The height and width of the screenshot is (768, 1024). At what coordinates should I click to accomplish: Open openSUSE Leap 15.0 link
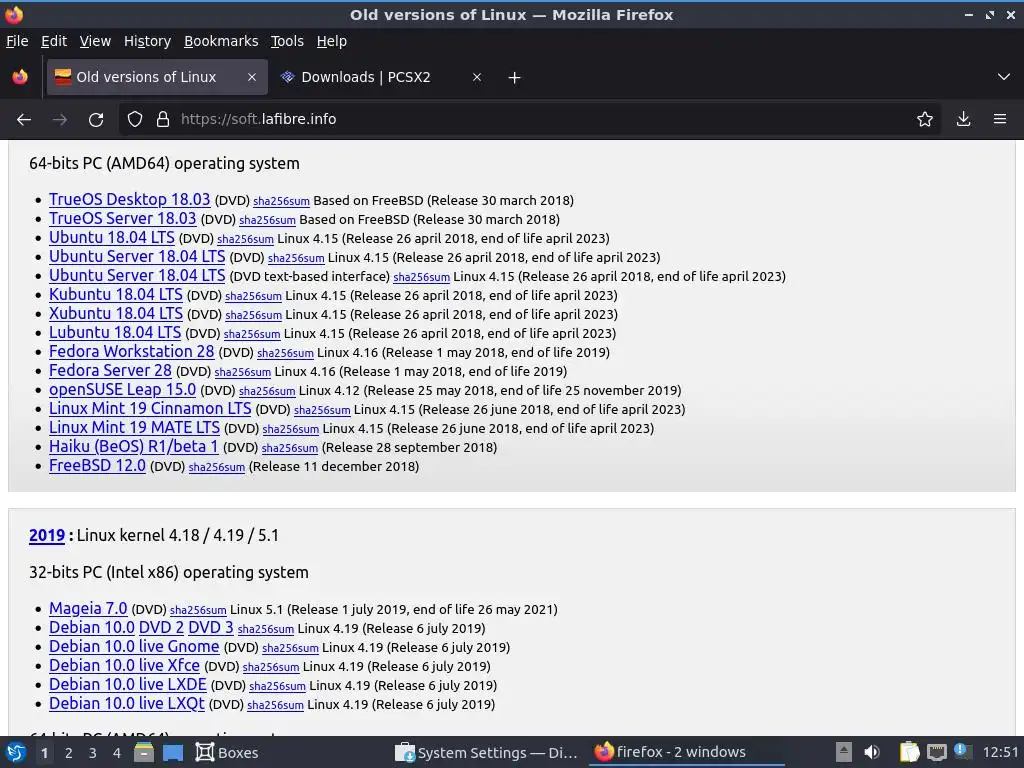click(x=122, y=389)
